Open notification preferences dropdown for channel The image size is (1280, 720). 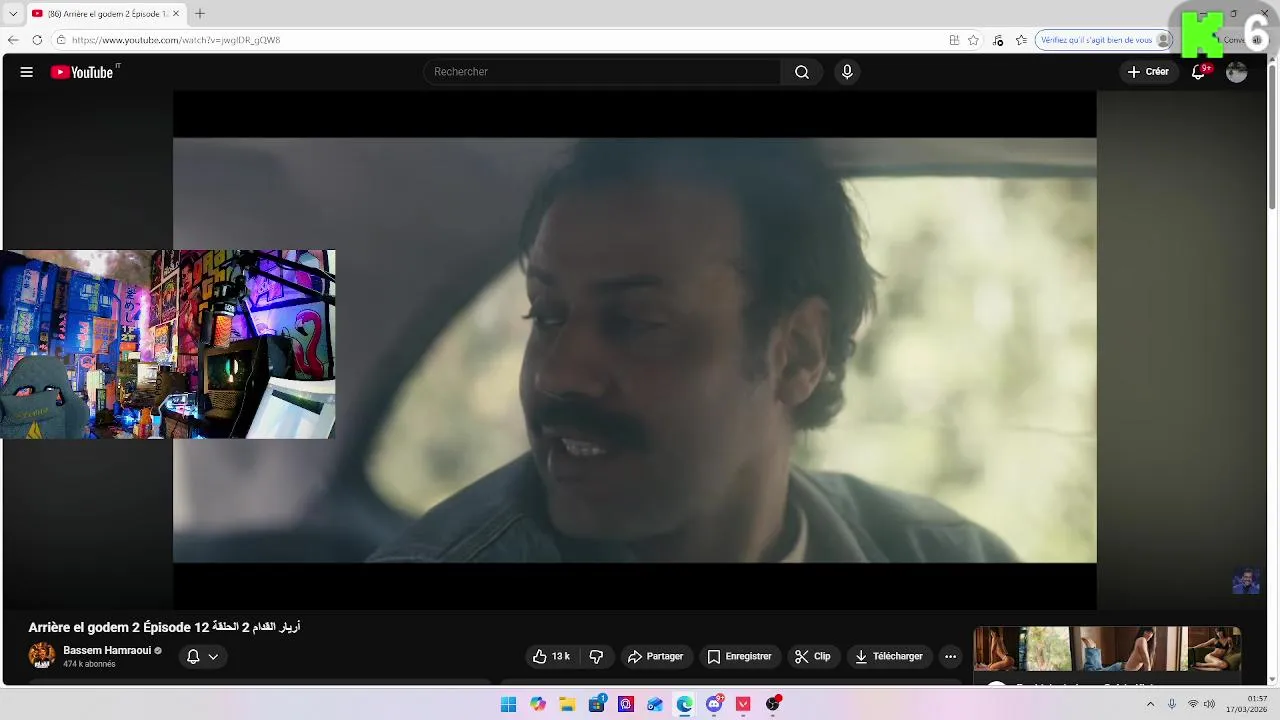pyautogui.click(x=203, y=657)
